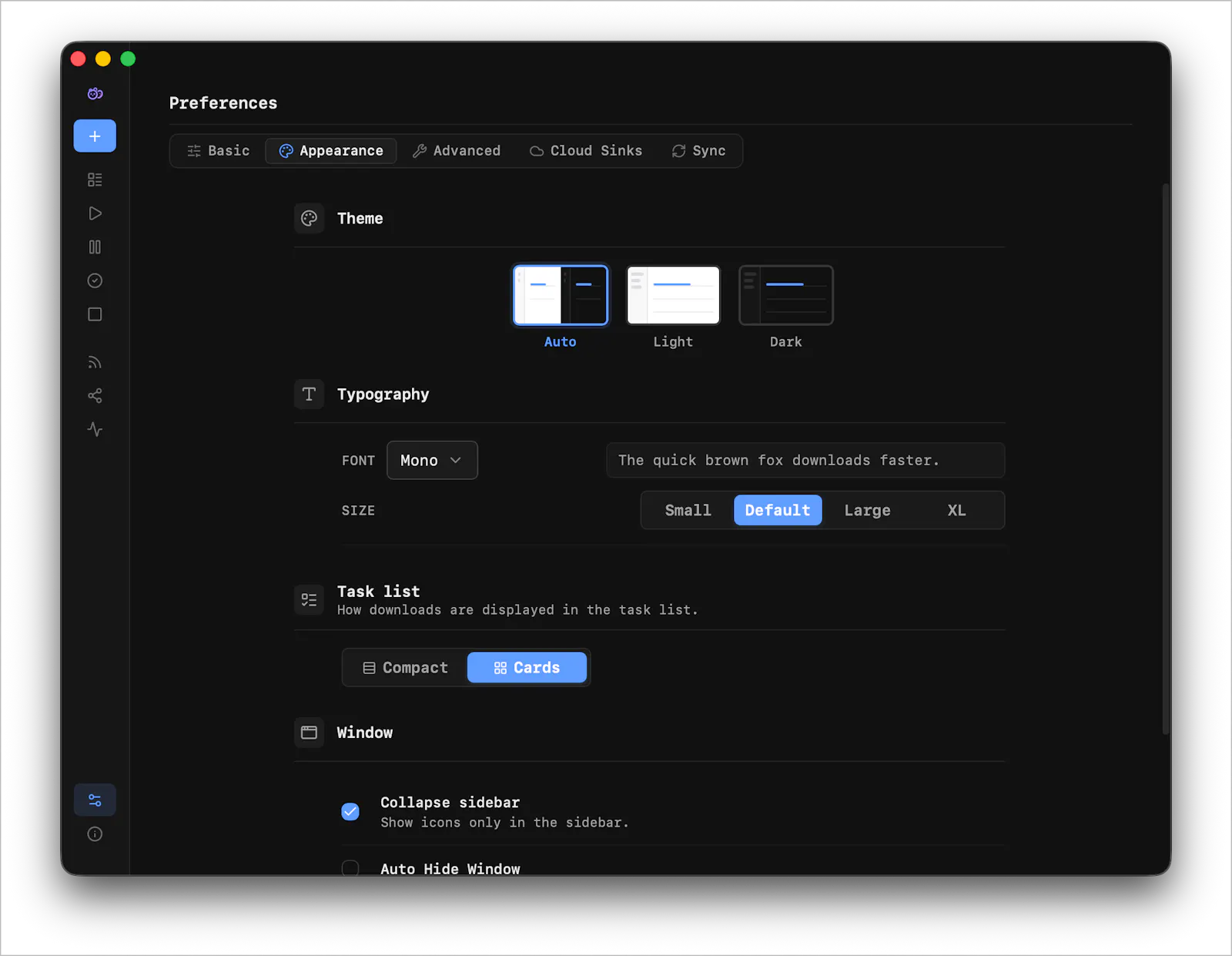Go to the Cloud Sinks tab
The image size is (1232, 956).
(586, 151)
